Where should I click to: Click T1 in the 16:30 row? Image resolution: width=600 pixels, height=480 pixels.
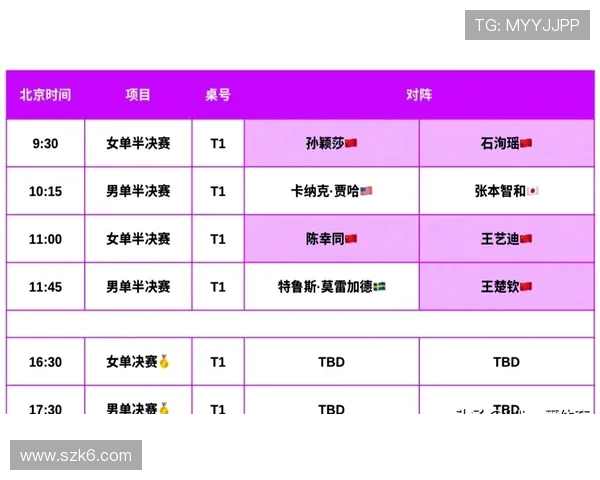point(218,362)
